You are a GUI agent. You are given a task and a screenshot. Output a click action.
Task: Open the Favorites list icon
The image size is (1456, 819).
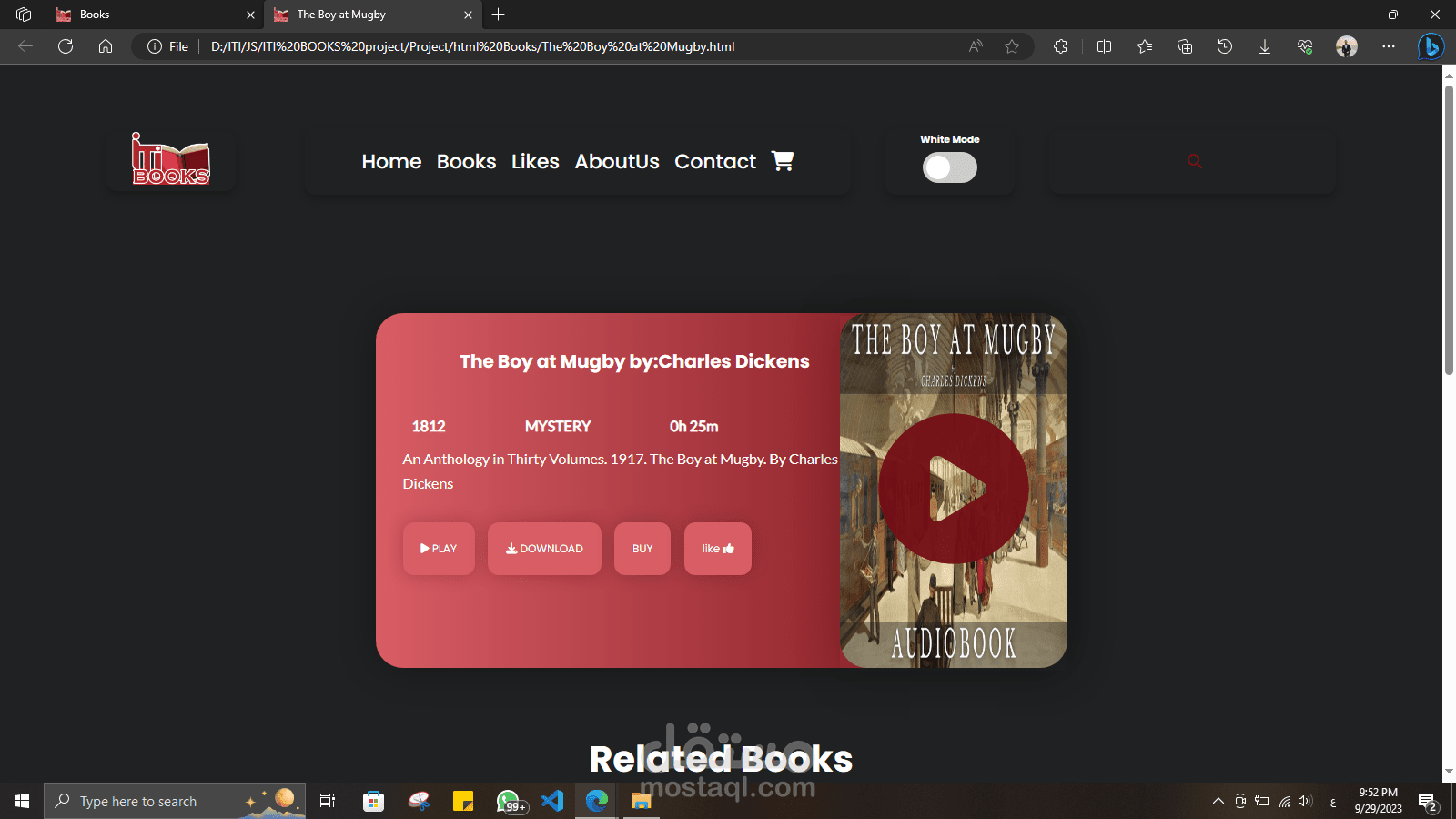point(1145,46)
